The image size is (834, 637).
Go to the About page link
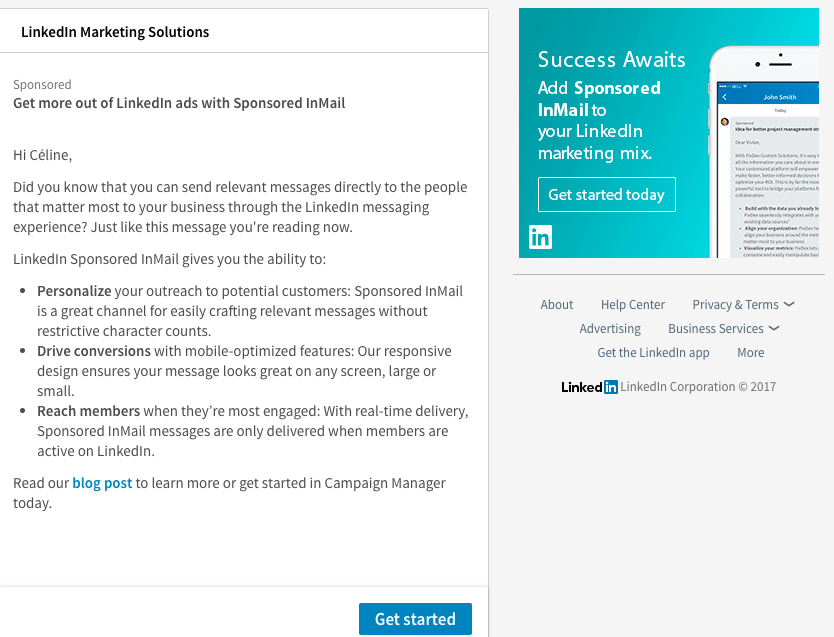[557, 305]
